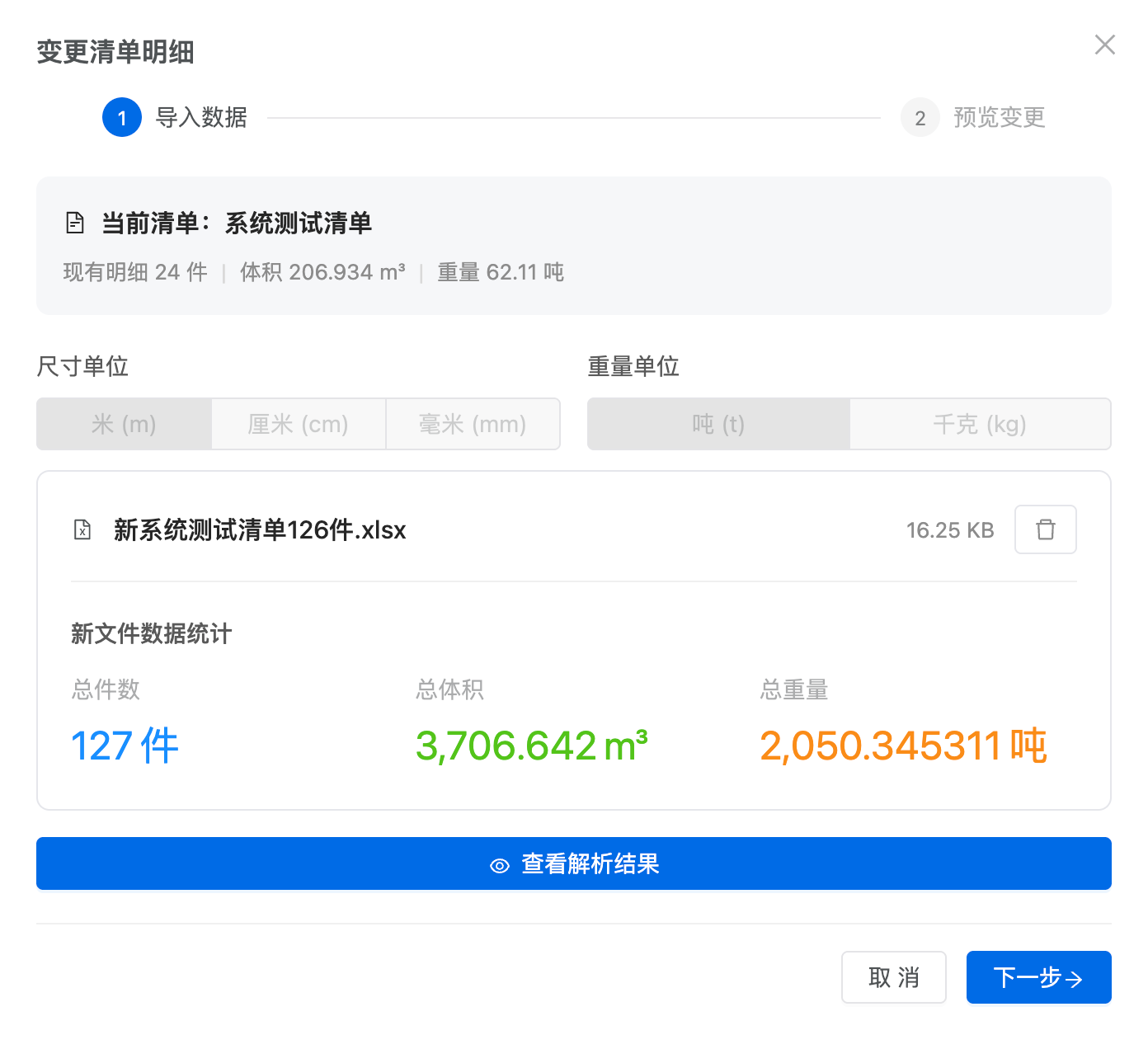Close the 变更清单明细 dialog
The image size is (1148, 1049).
point(1104,45)
